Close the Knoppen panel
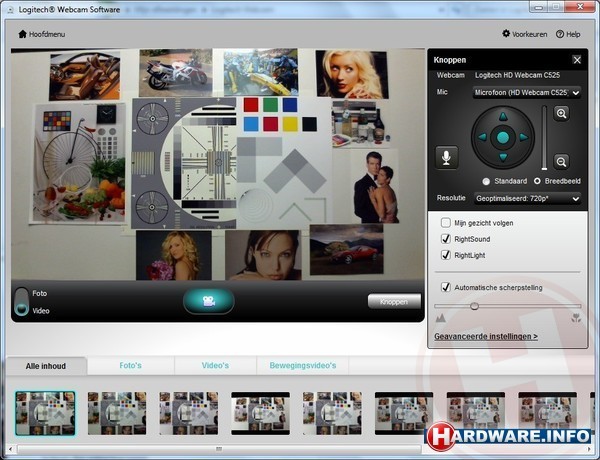Screen dimensions: 600x460 [x=577, y=60]
